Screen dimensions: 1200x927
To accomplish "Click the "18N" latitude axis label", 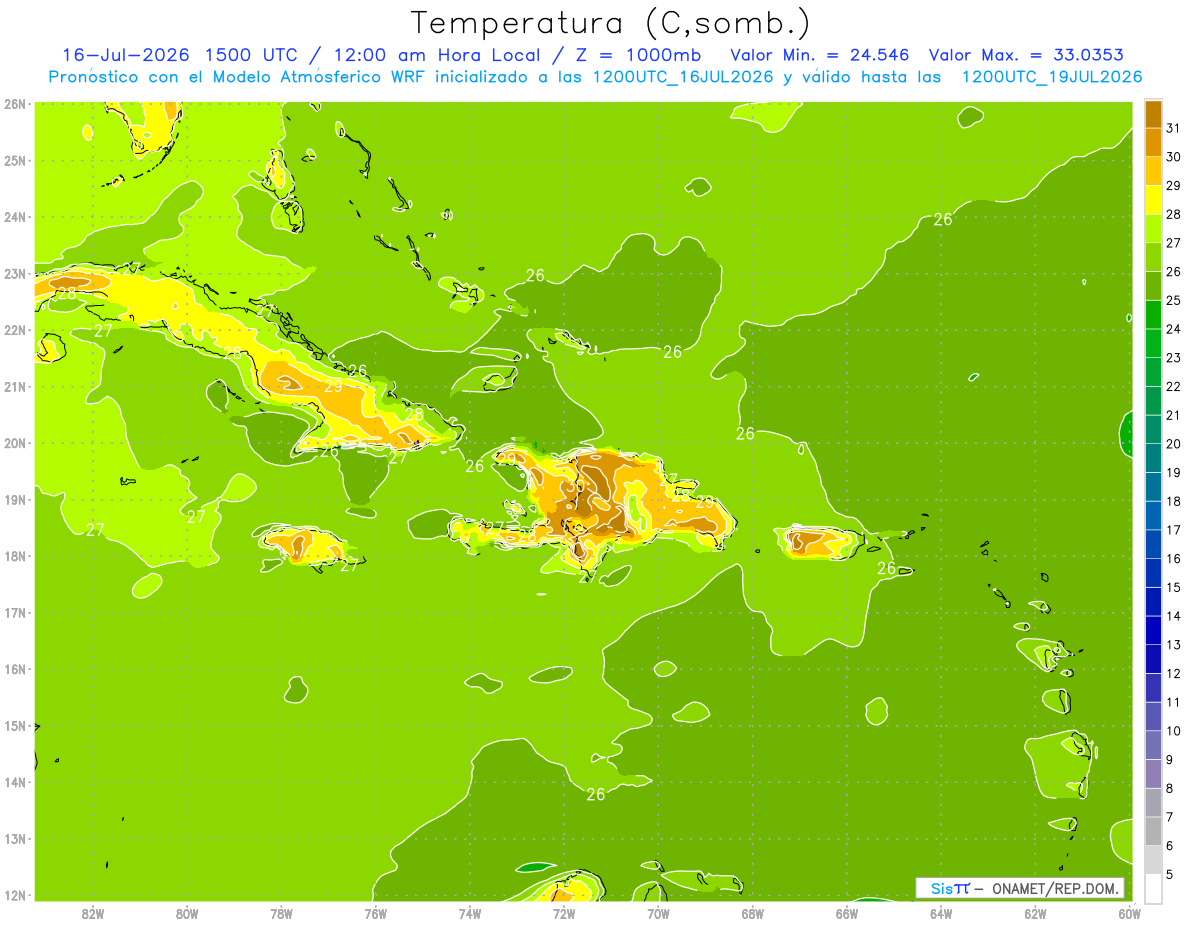I will 14,556.
